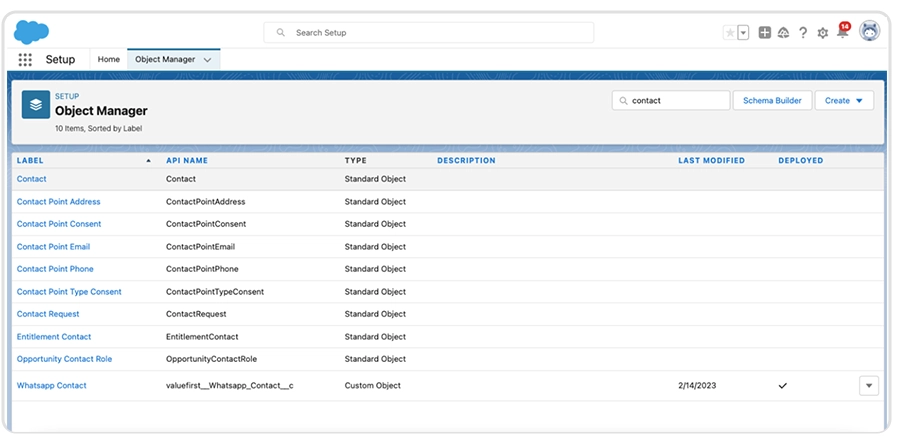Open Whatsapp Contact row actions dropdown

point(868,386)
